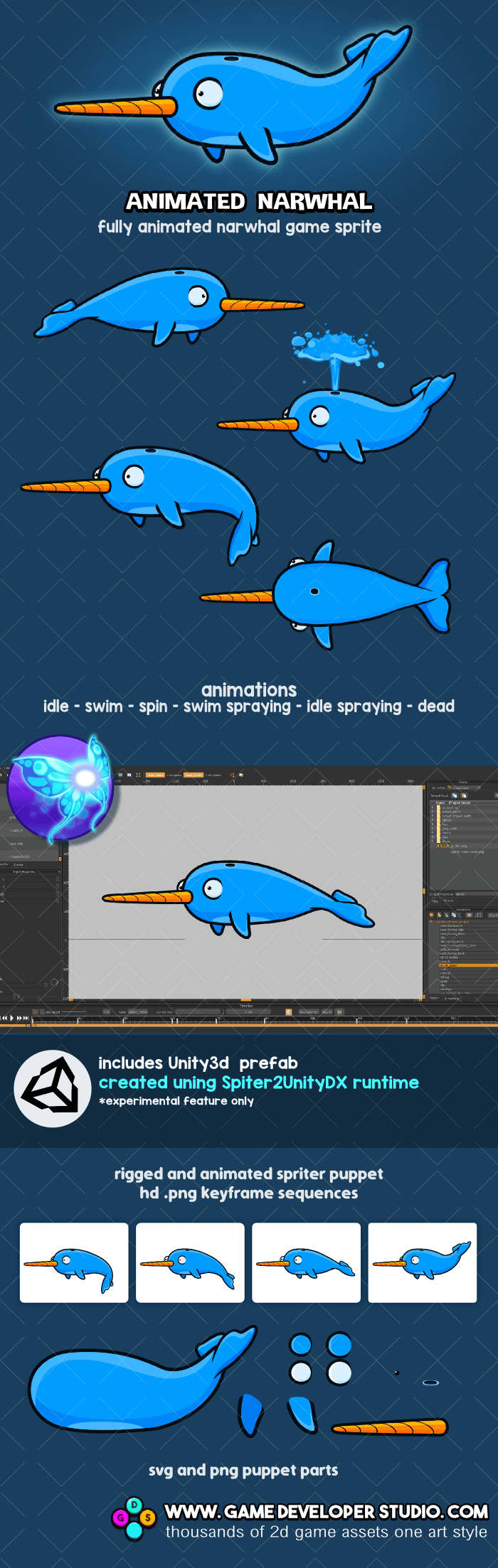
Task: Click '*experimental feature only' note
Action: pyautogui.click(x=176, y=1100)
